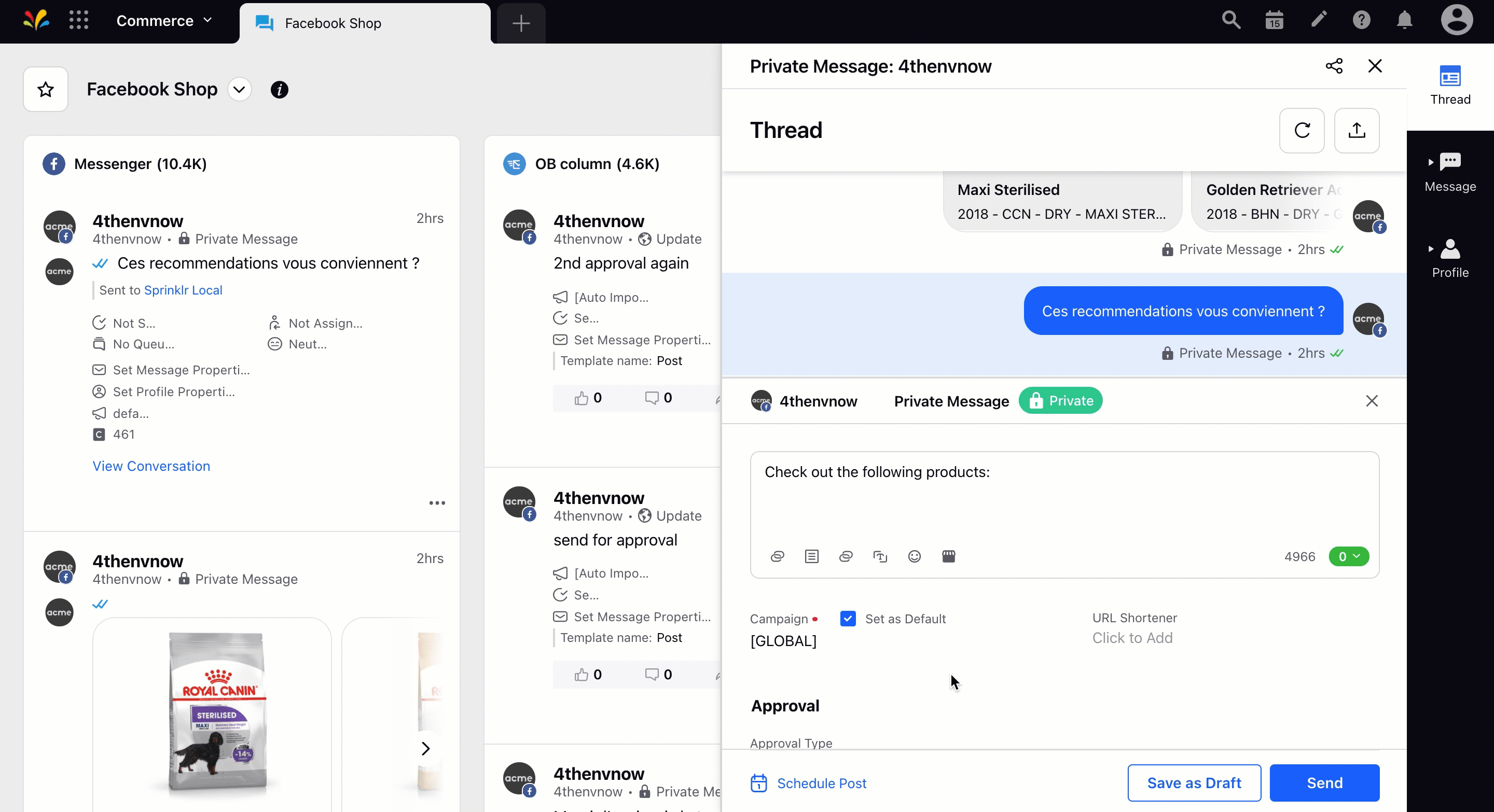Image resolution: width=1494 pixels, height=812 pixels.
Task: Click to Add a URL Shortener
Action: [1132, 638]
